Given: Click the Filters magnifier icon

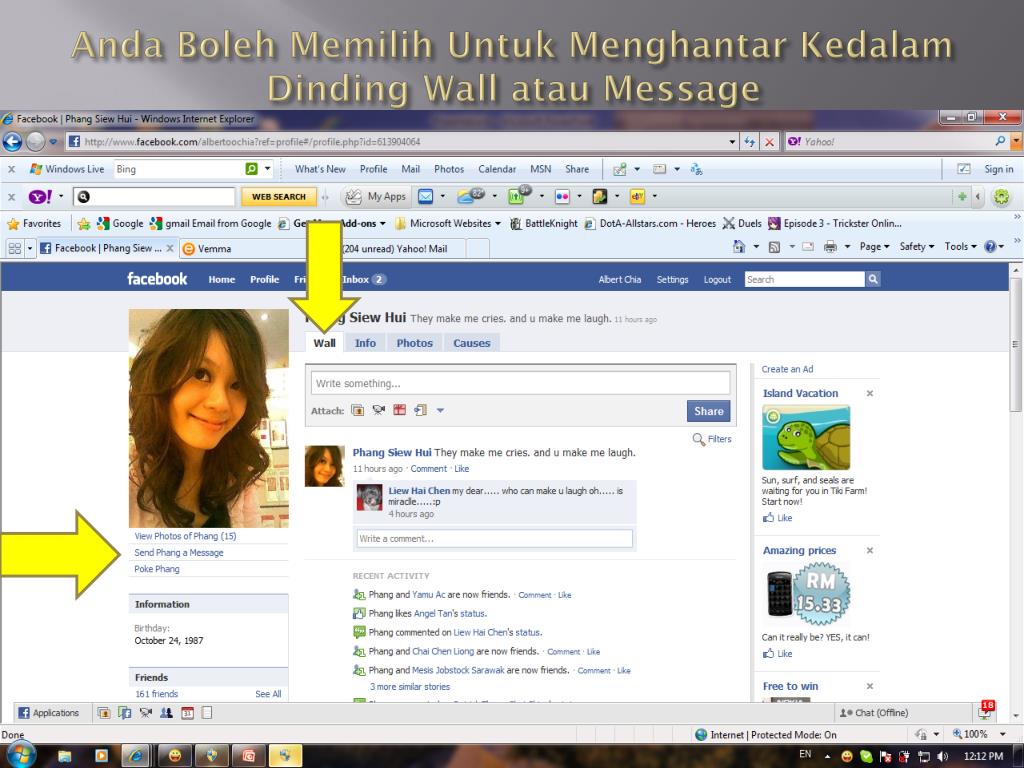Looking at the screenshot, I should 698,440.
